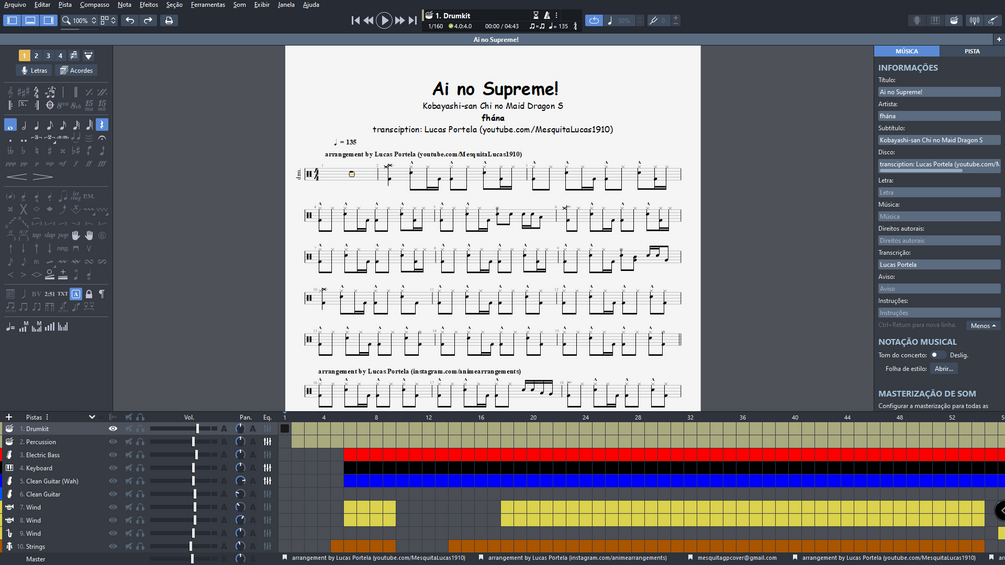Print the score

pos(169,20)
